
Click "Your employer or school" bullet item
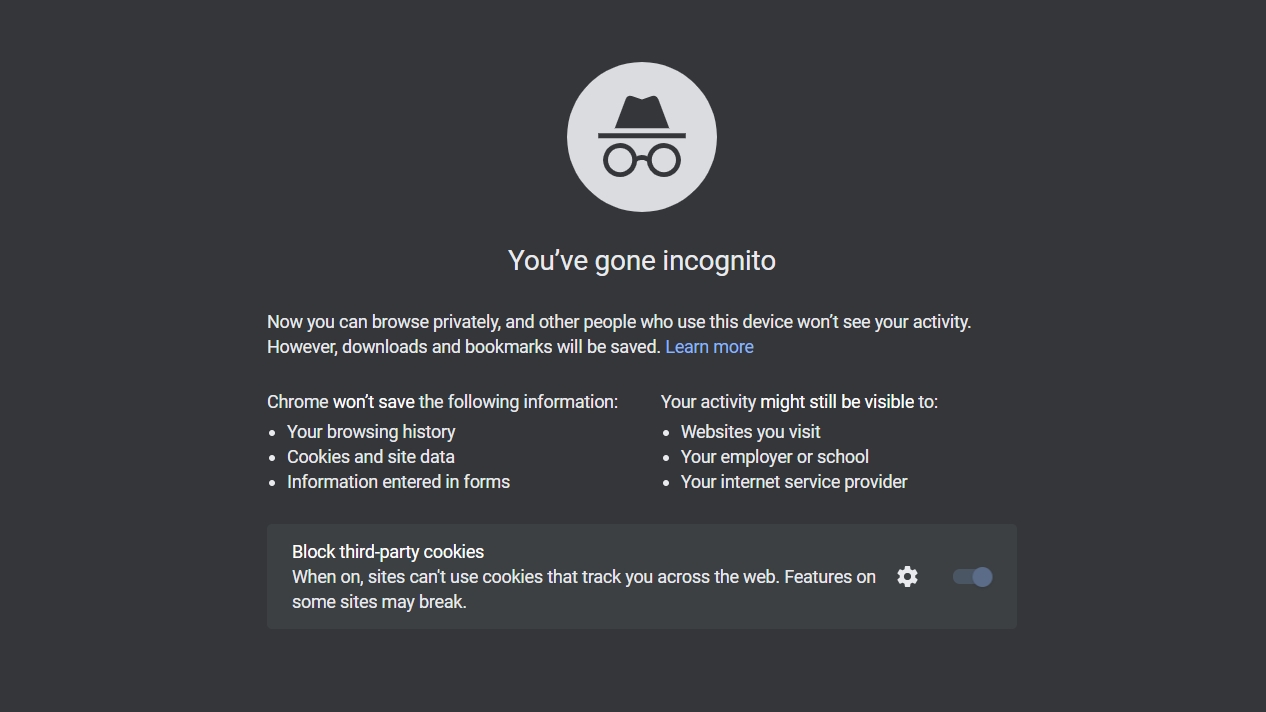[x=774, y=457]
